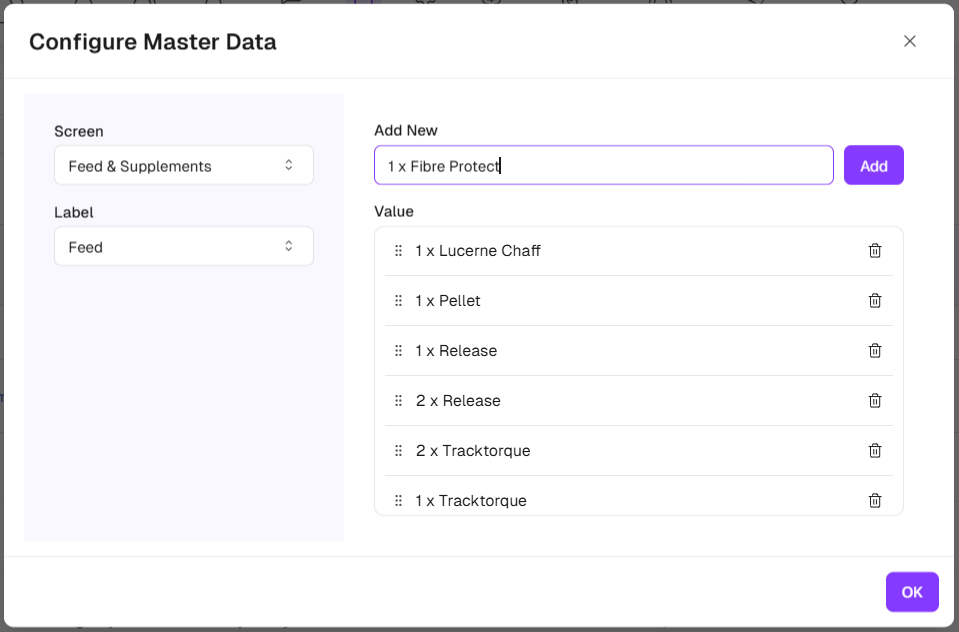Focus the Add New text field

[603, 166]
